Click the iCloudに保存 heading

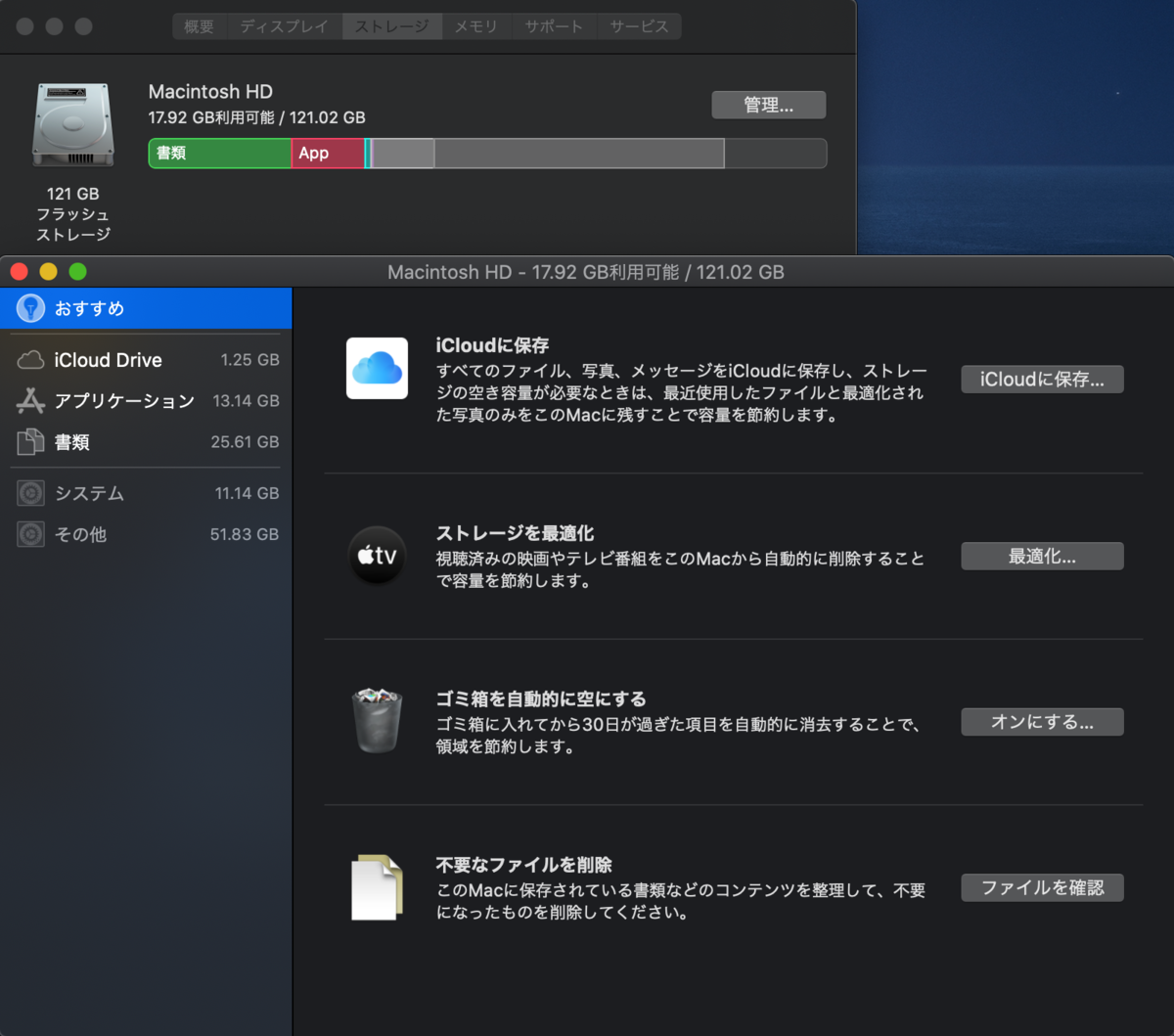[492, 345]
